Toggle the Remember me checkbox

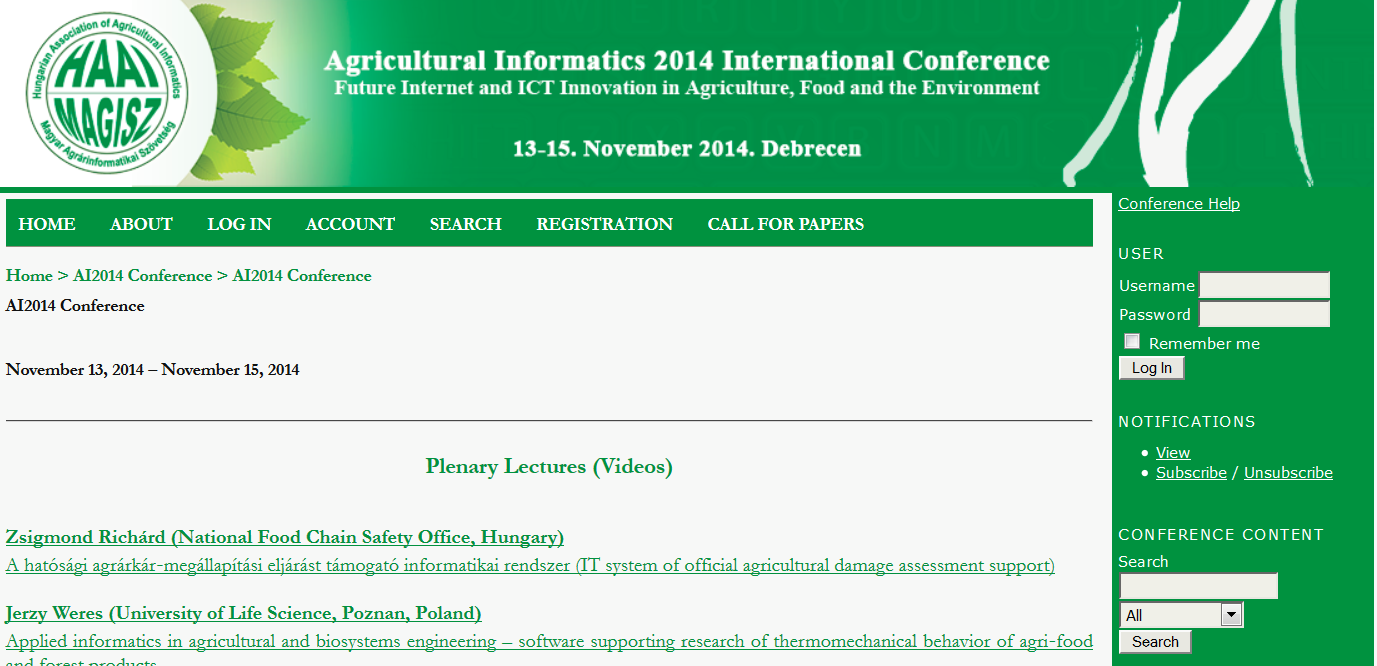pos(1132,342)
